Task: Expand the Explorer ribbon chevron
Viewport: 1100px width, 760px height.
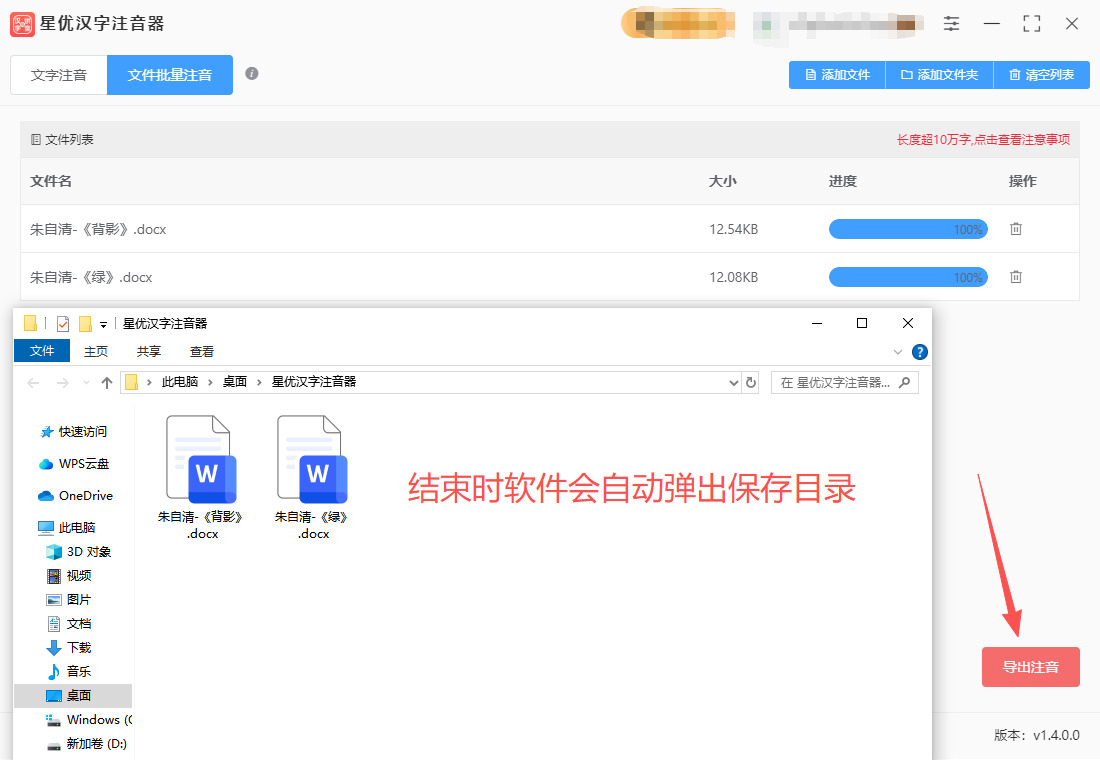Action: pos(897,352)
